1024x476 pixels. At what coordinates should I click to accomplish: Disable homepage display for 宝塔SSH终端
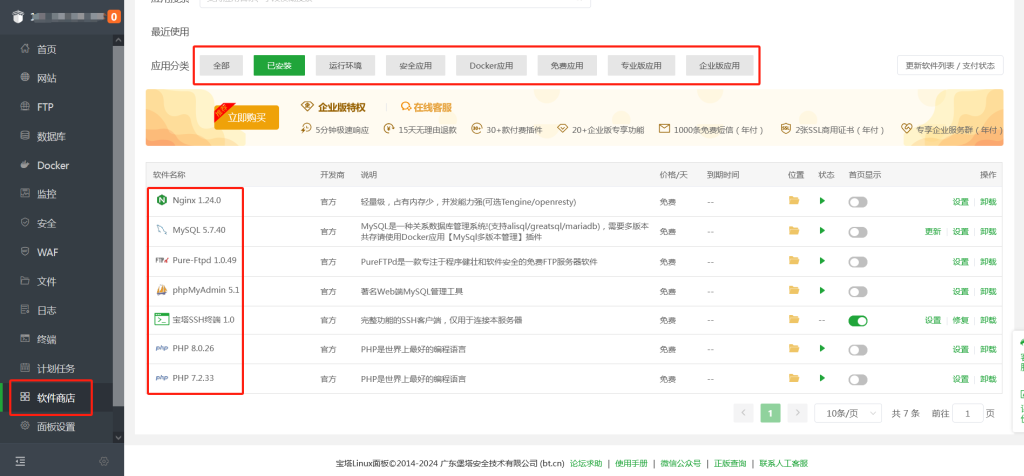click(857, 321)
